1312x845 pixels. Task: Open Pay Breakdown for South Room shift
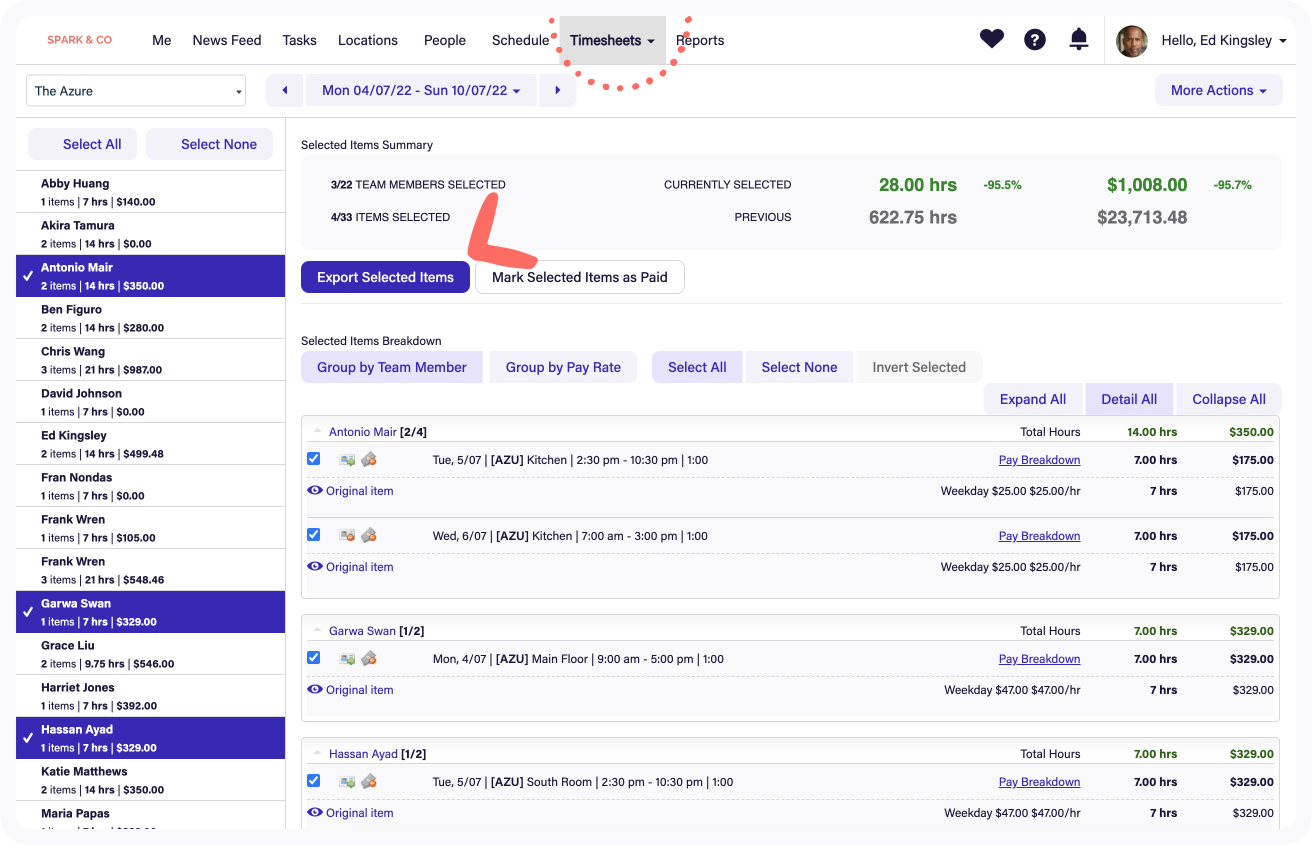coord(1039,782)
